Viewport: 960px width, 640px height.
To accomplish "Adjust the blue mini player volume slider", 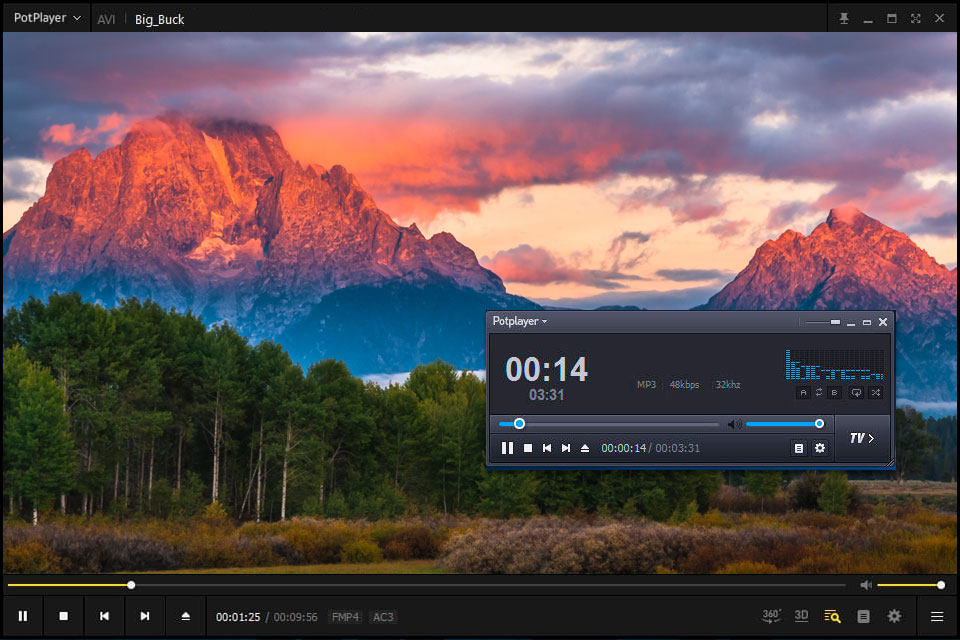I will click(785, 424).
